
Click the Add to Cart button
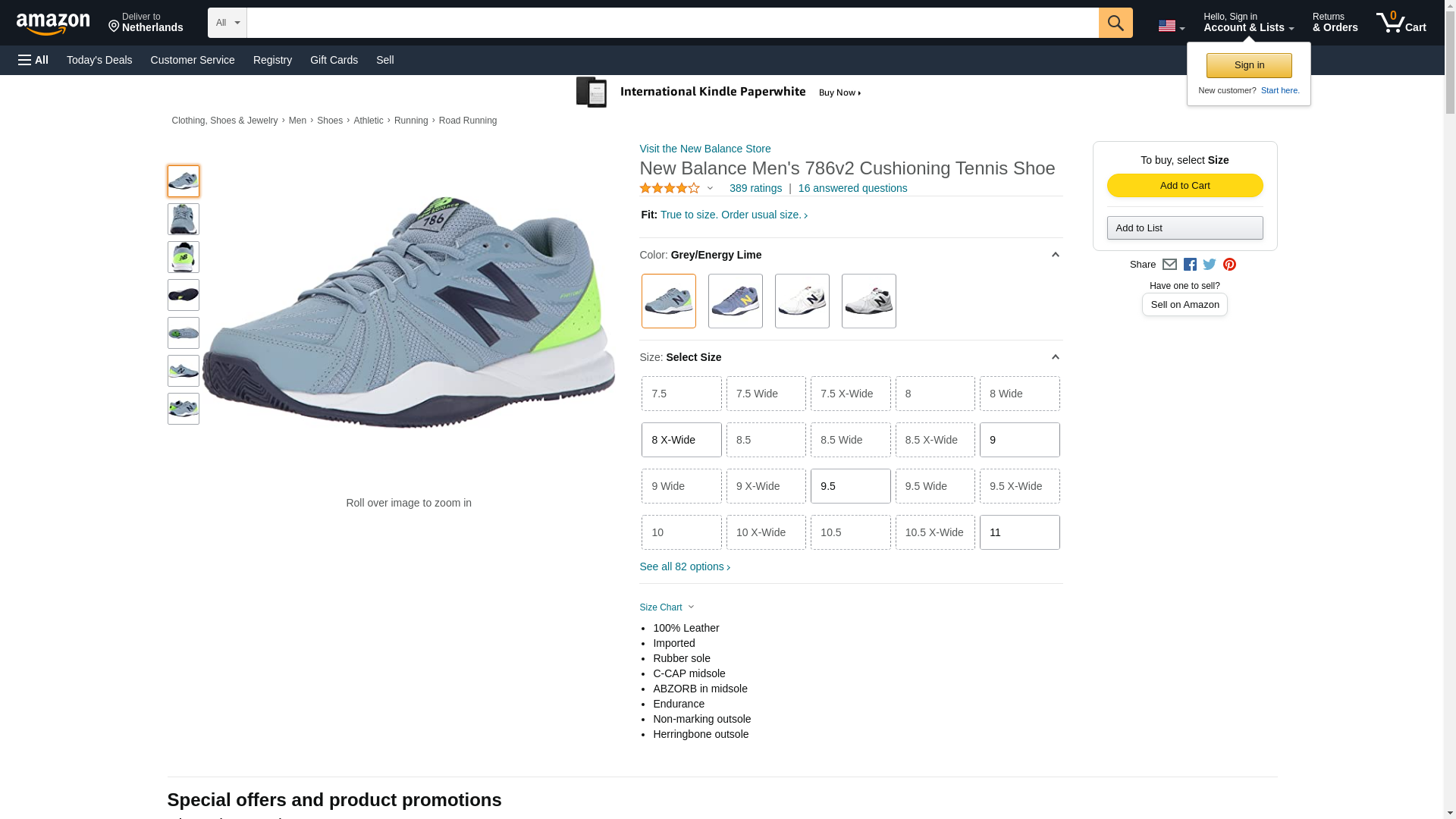pos(1185,186)
